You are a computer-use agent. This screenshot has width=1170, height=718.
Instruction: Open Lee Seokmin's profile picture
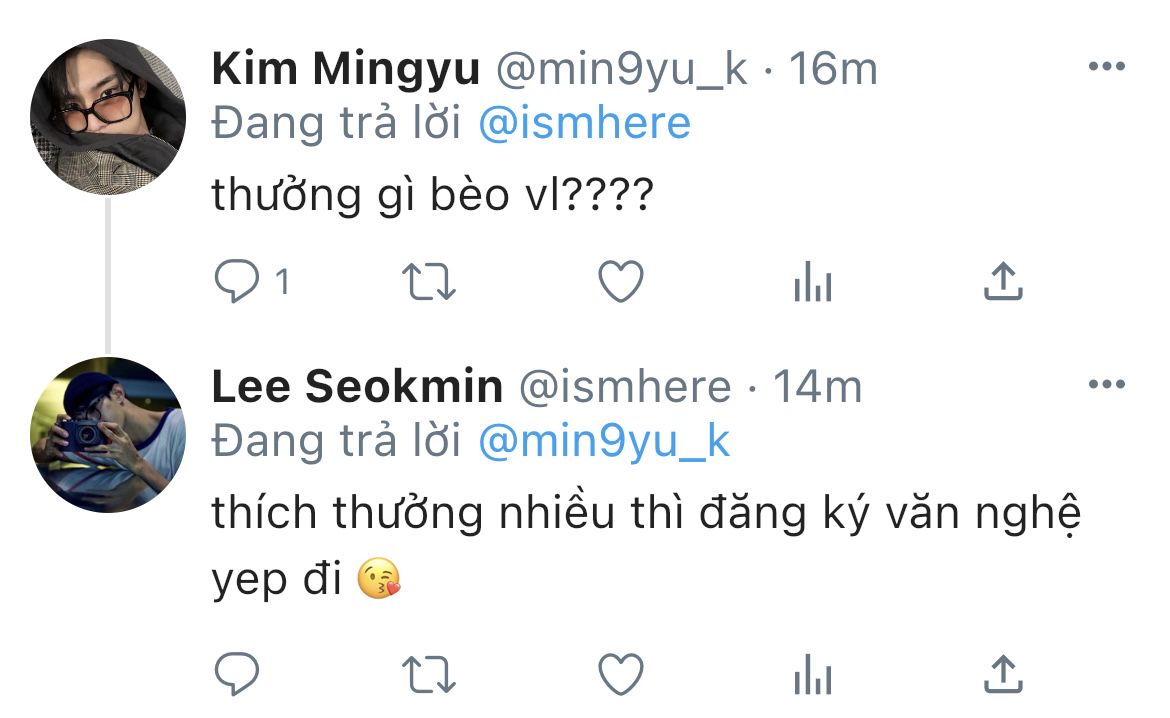108,435
